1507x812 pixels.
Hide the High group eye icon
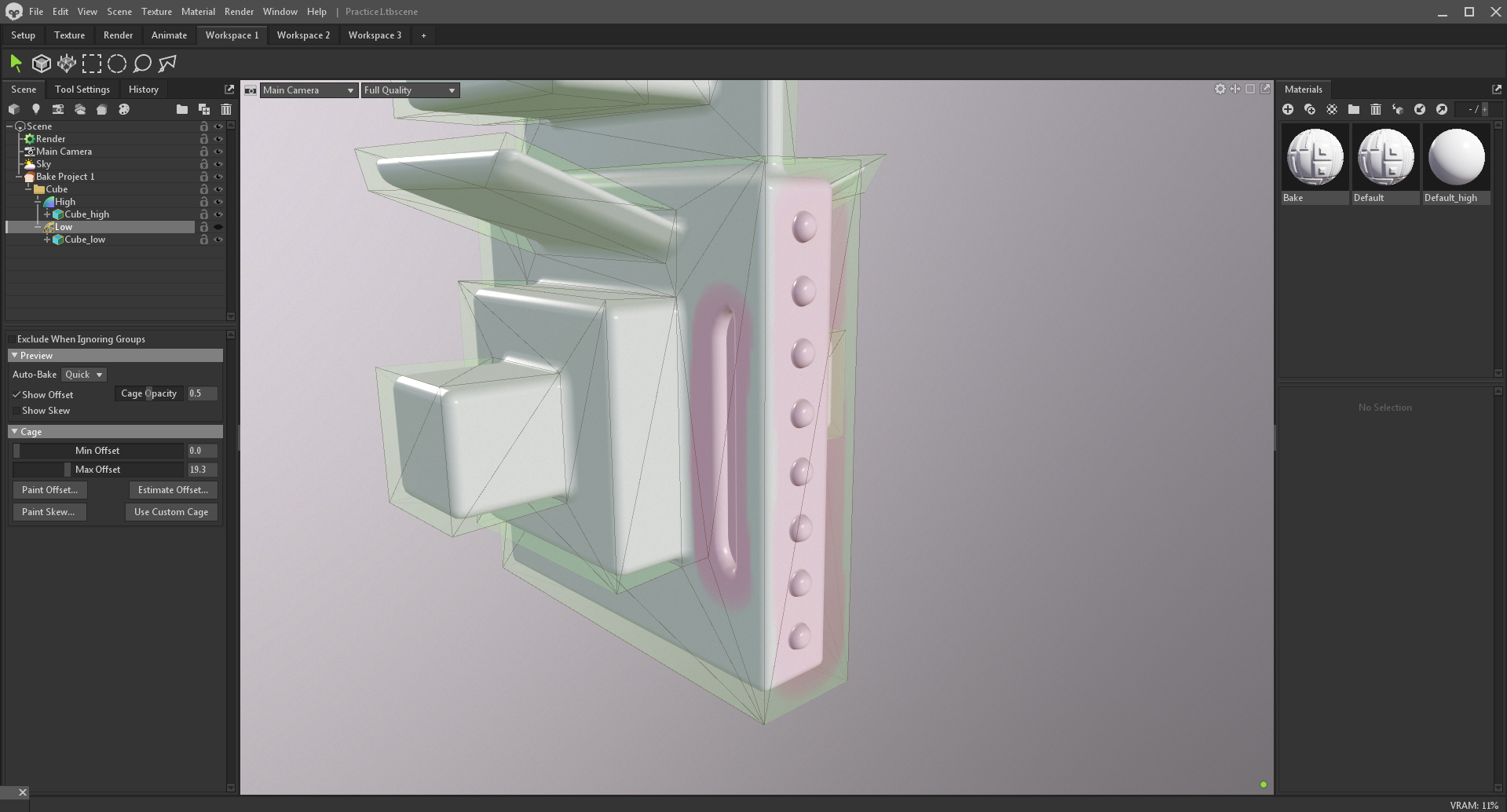218,202
